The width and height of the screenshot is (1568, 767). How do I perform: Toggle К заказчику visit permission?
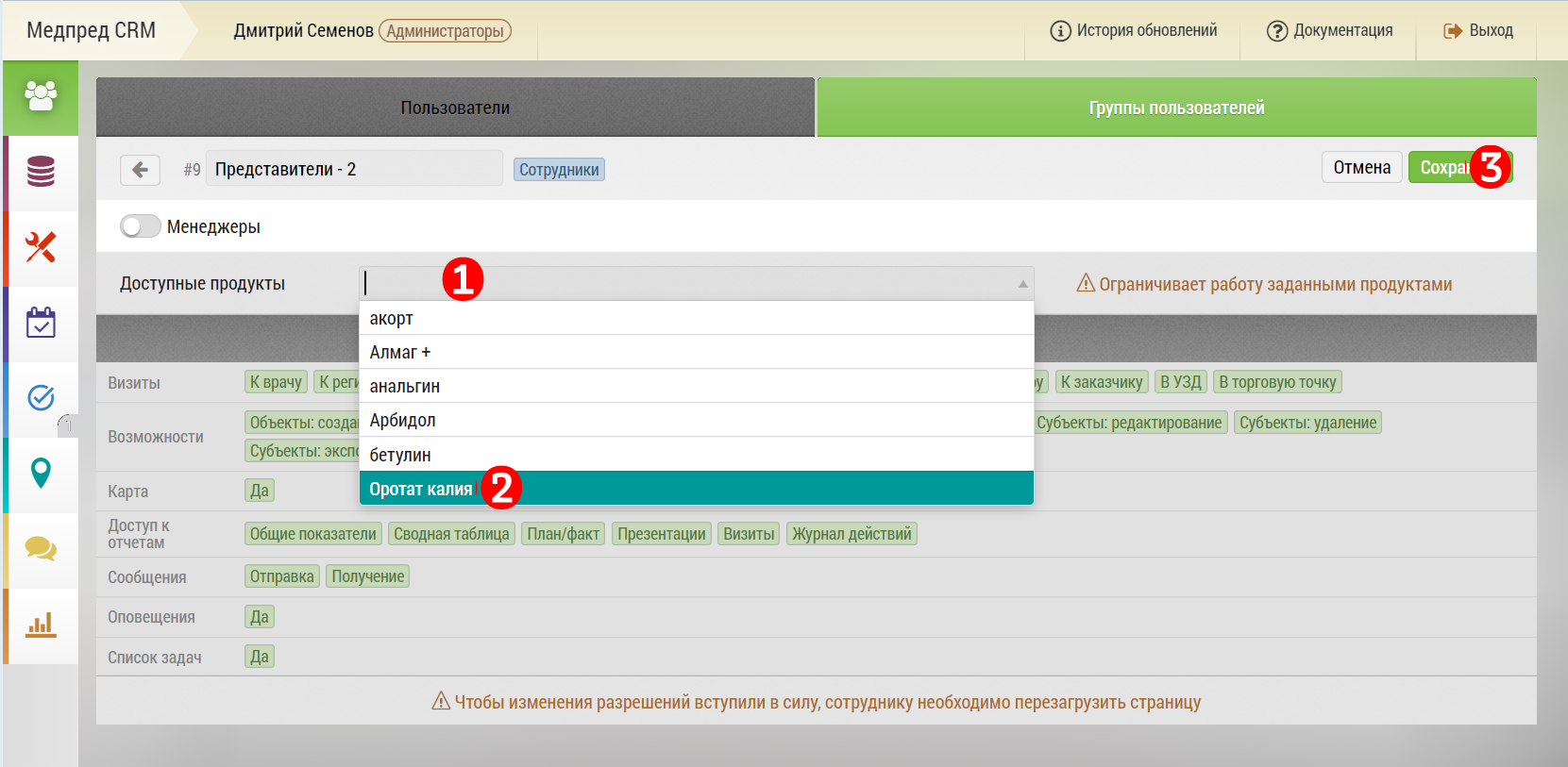(x=1102, y=382)
